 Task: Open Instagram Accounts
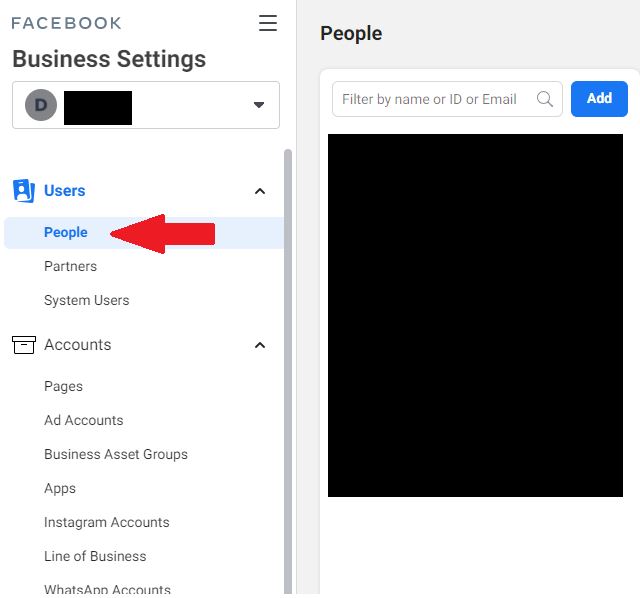[x=107, y=522]
